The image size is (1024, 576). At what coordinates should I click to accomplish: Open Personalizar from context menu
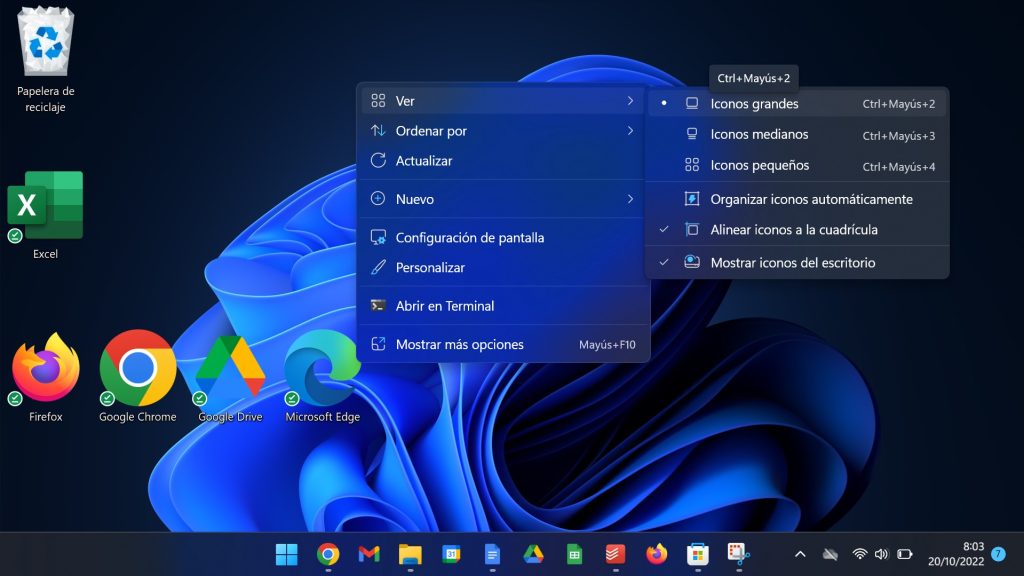[x=503, y=268]
